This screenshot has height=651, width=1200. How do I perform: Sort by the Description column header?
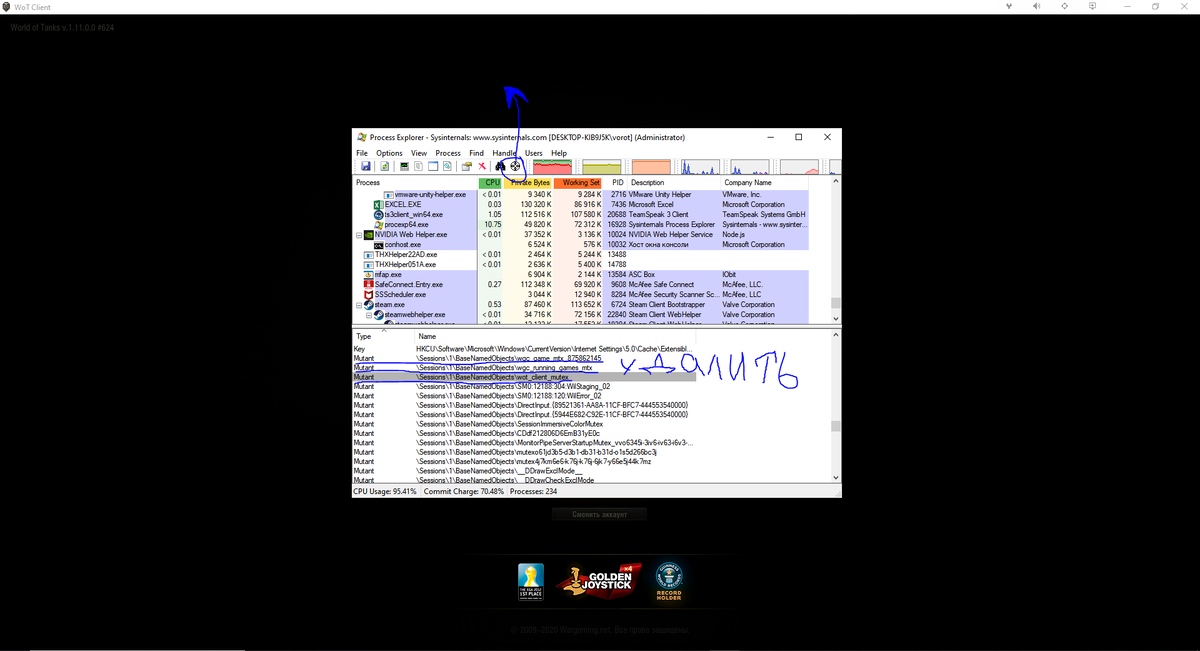[674, 183]
